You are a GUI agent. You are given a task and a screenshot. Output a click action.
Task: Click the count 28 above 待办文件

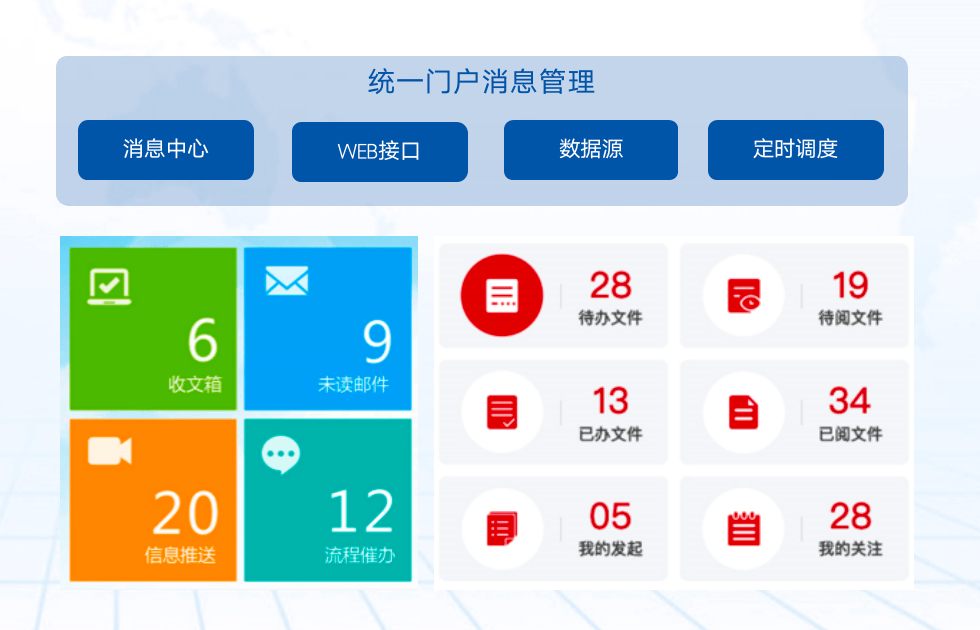[611, 286]
